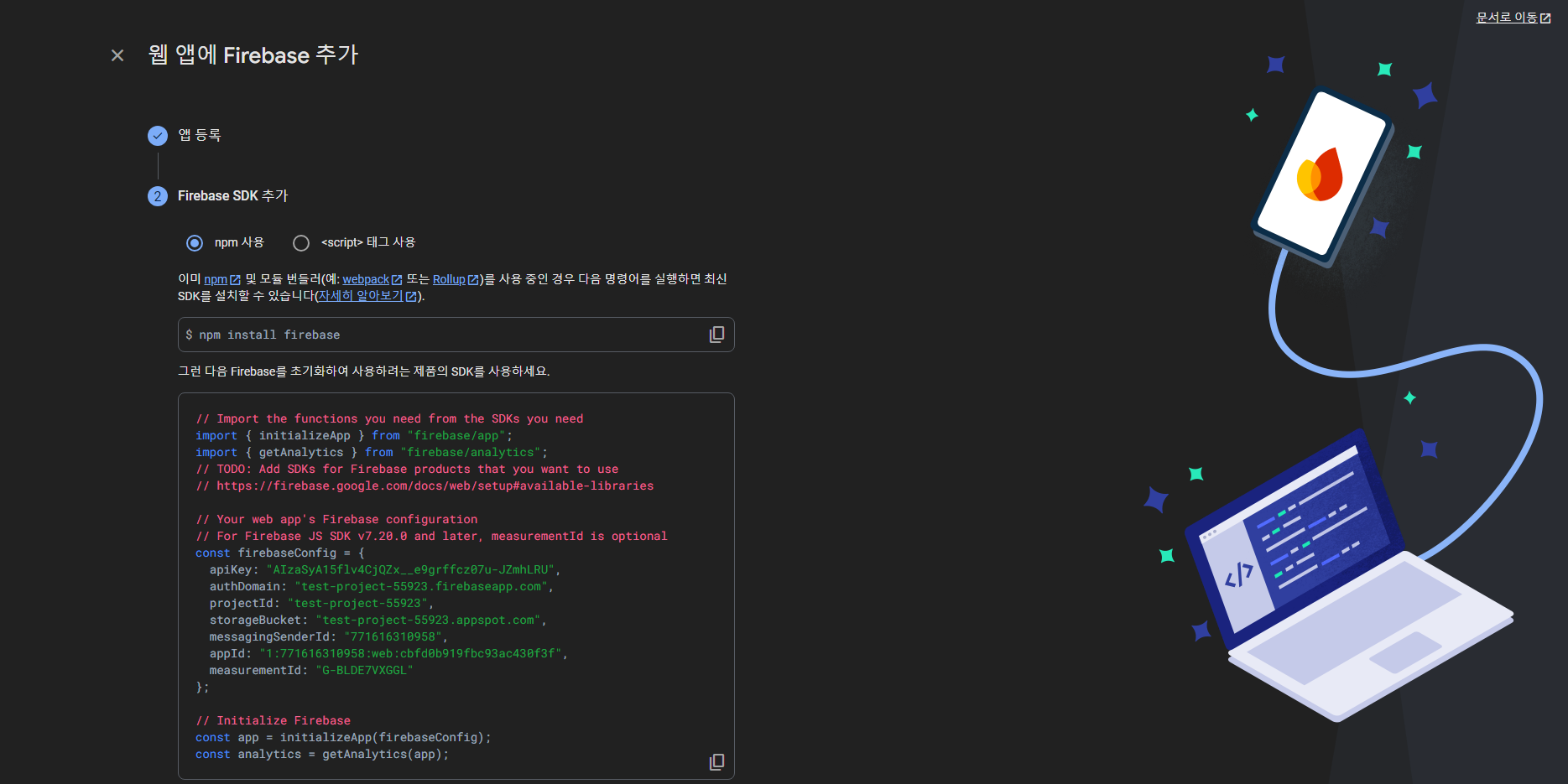
Task: Click the messagingSenderId line in the config
Action: (x=329, y=636)
